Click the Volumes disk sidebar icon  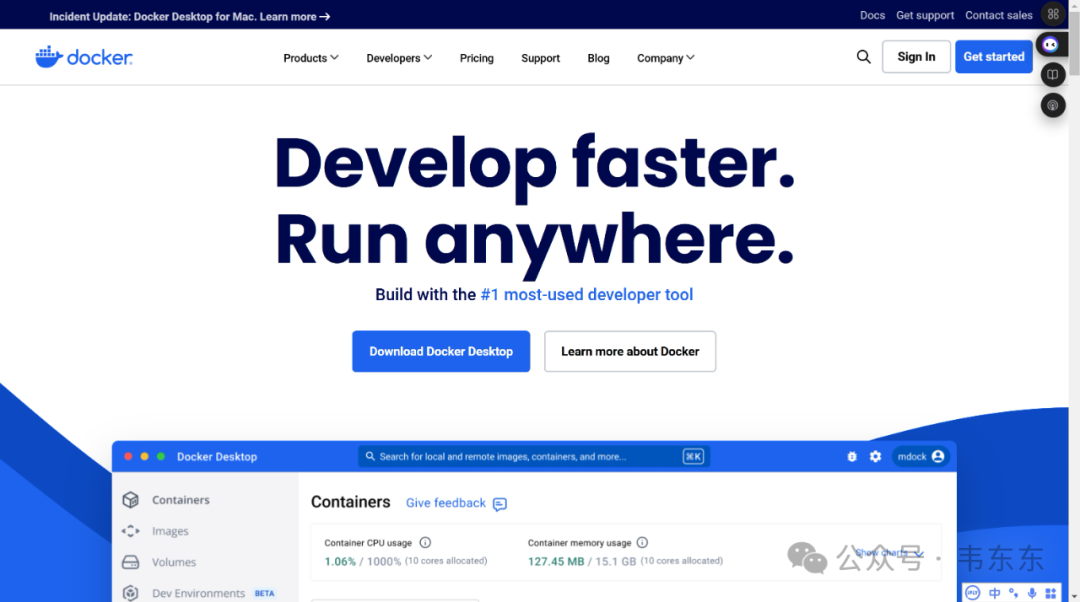pos(131,562)
